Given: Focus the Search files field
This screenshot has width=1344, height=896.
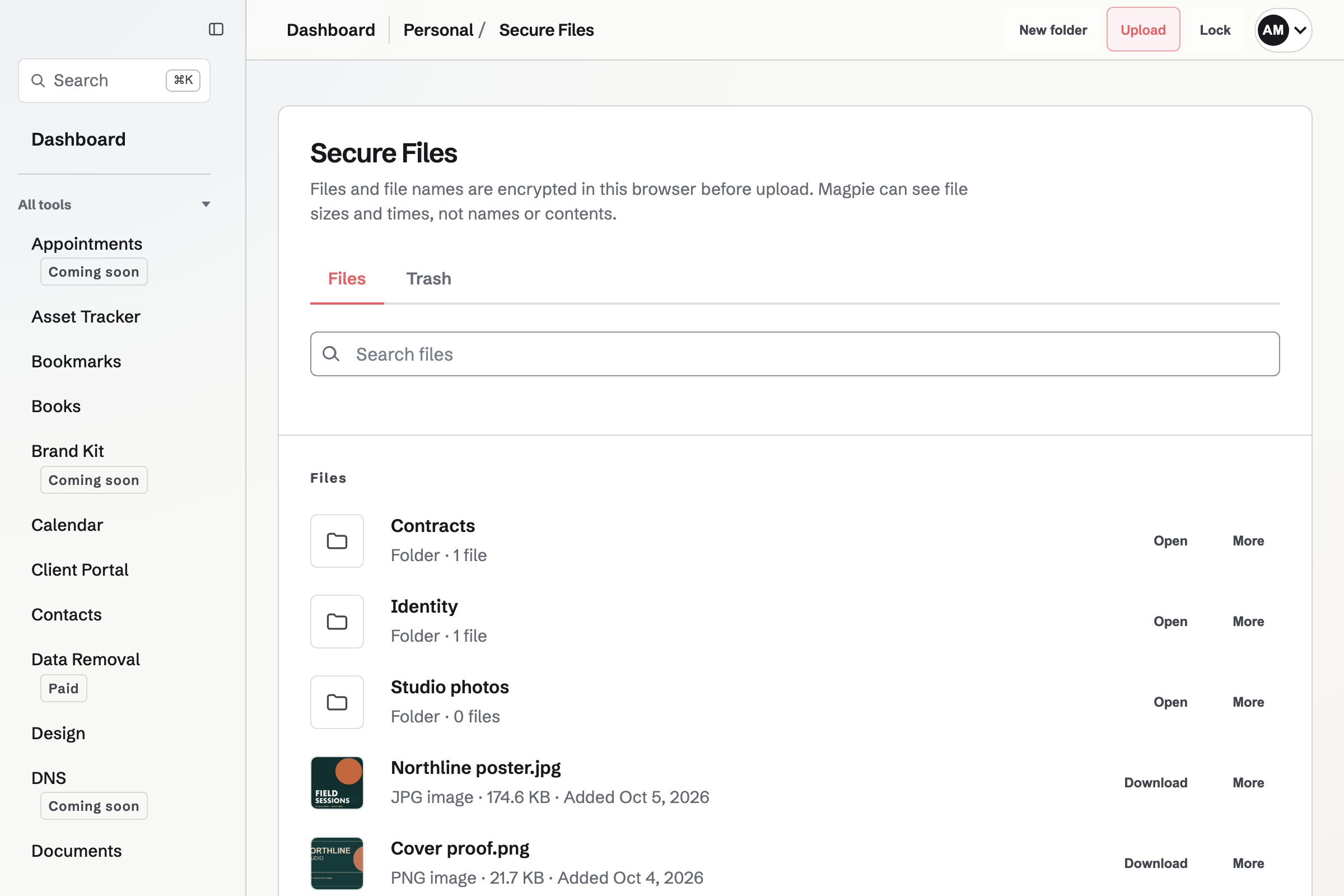Looking at the screenshot, I should click(794, 354).
